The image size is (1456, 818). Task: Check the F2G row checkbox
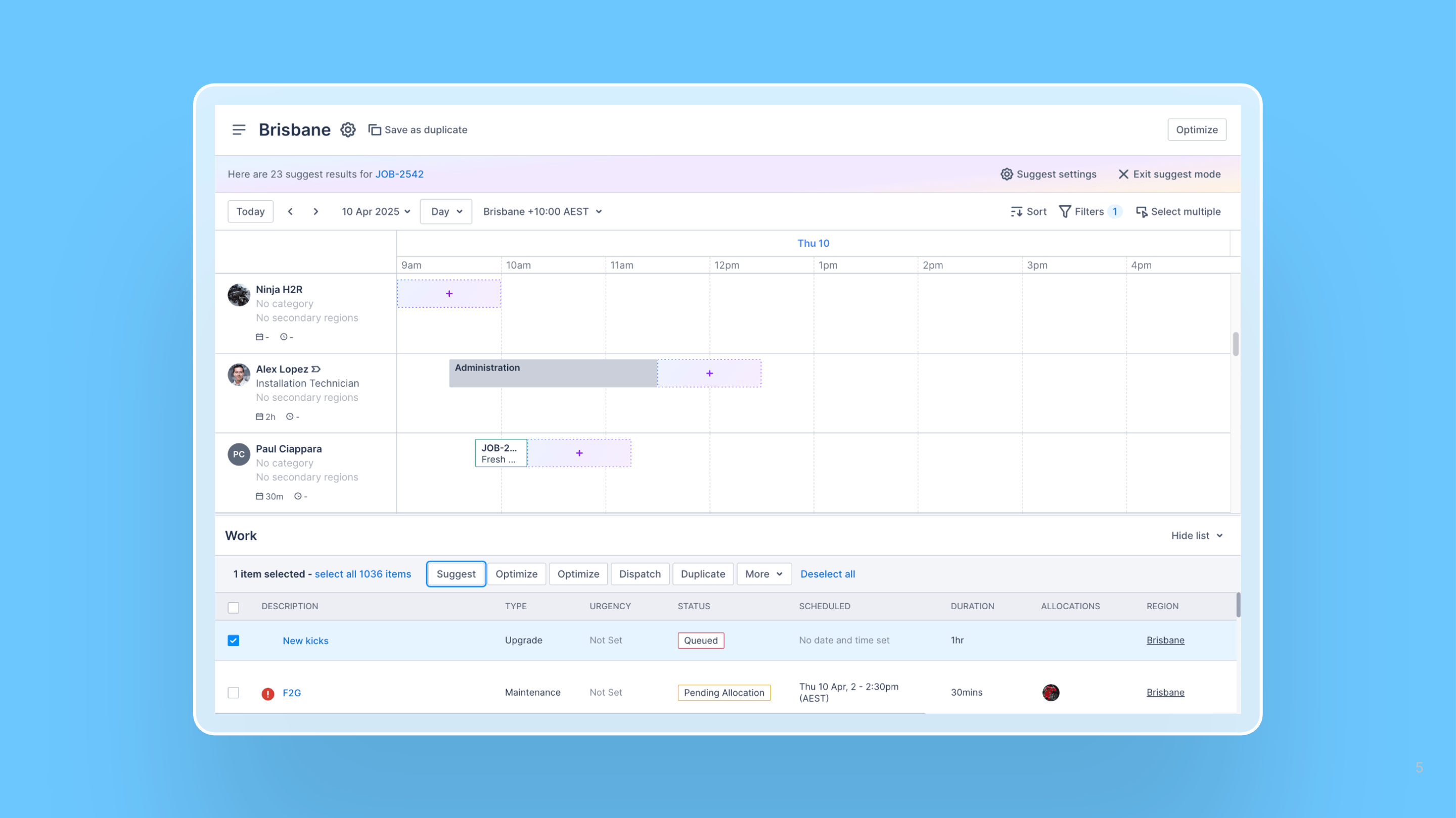coord(234,693)
